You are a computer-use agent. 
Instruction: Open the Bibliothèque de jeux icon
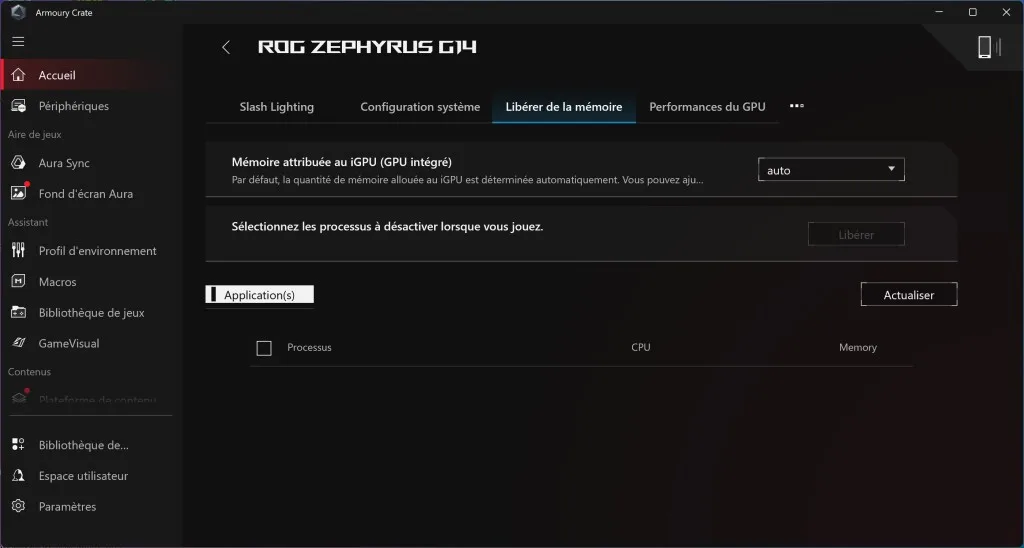tap(18, 312)
